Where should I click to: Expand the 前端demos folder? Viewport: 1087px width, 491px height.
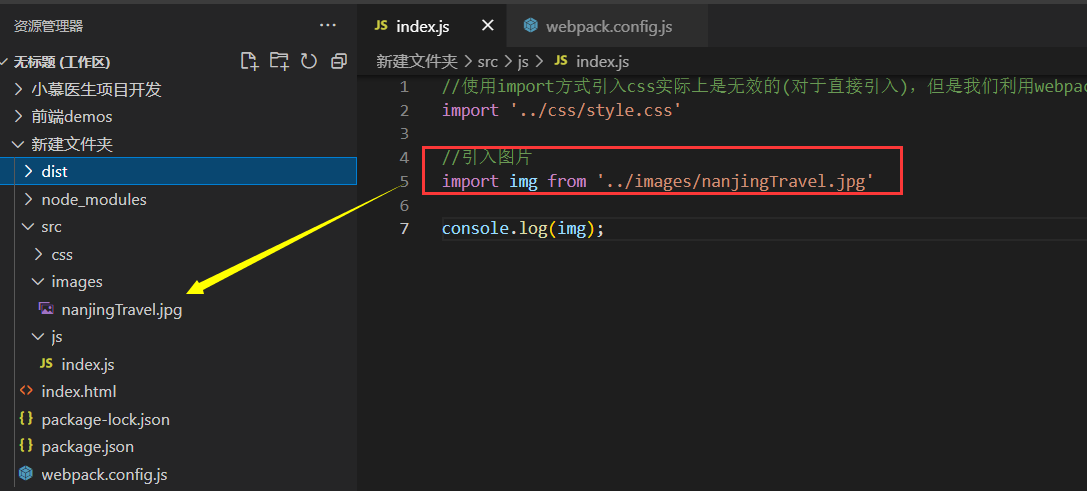[x=19, y=117]
